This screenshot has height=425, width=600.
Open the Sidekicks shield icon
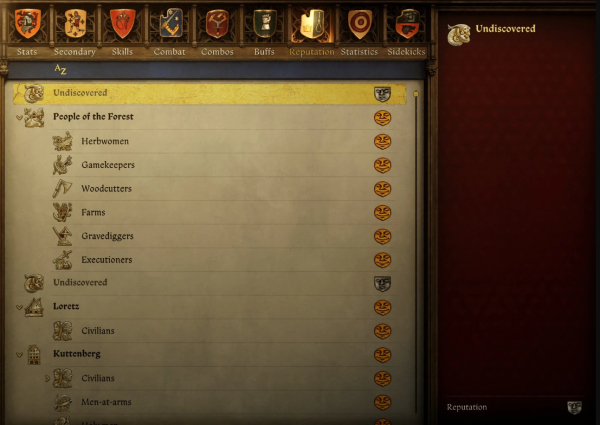click(x=407, y=23)
